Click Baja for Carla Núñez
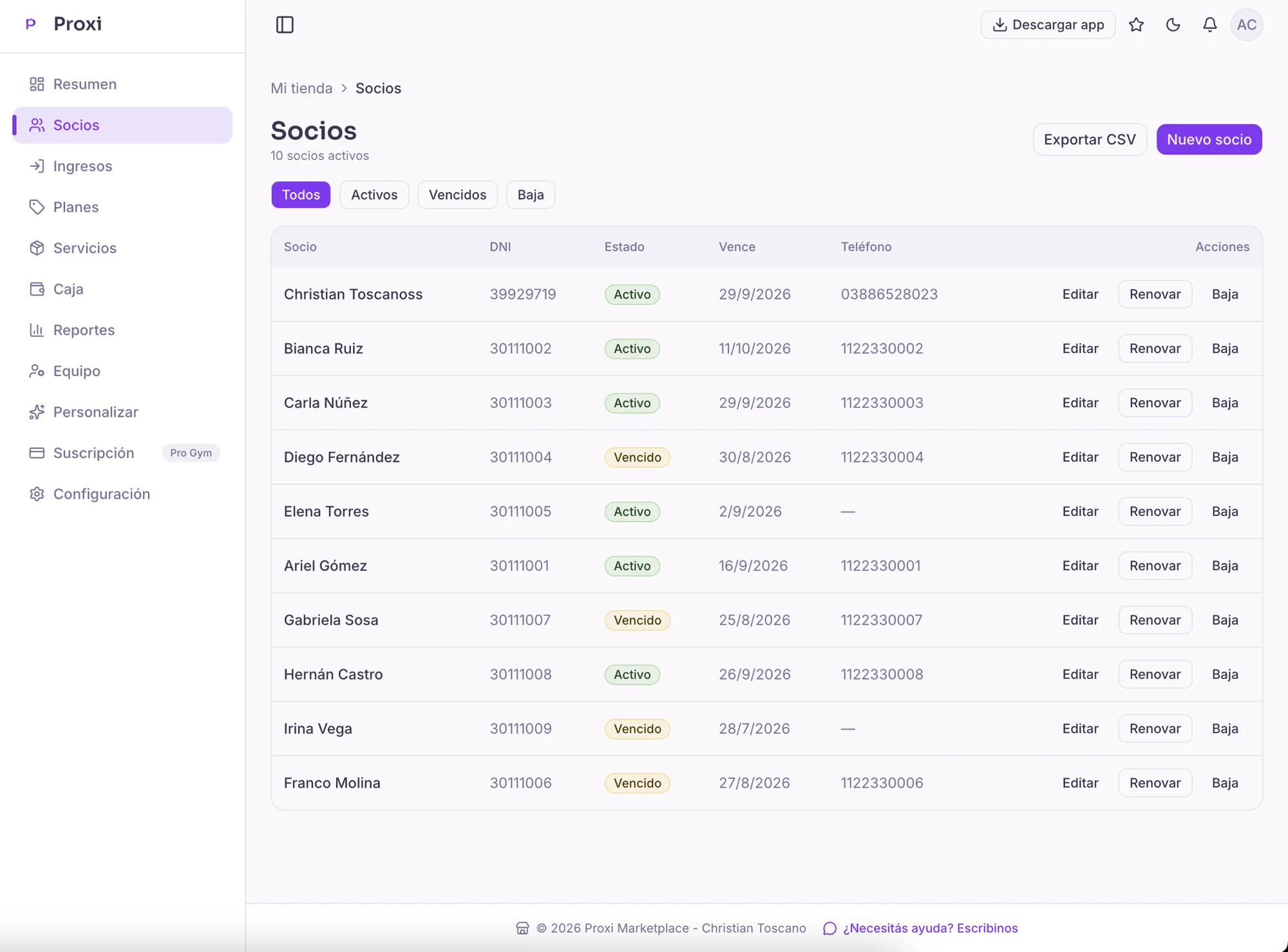This screenshot has width=1288, height=952. (1225, 403)
